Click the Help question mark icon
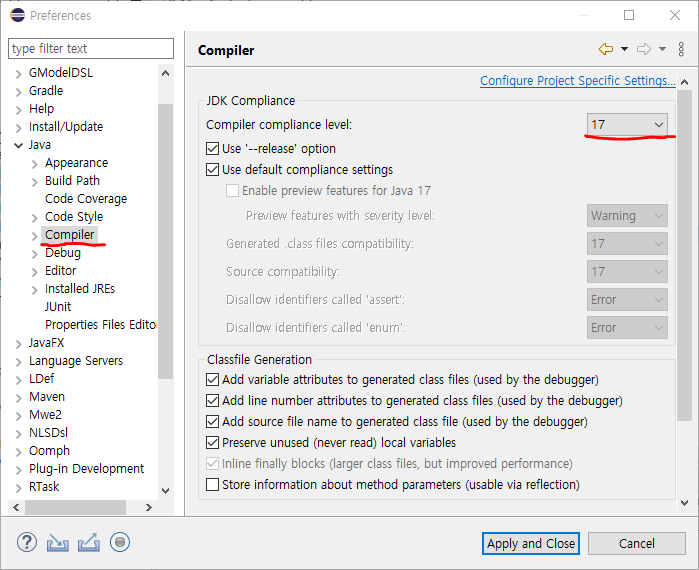 click(27, 543)
